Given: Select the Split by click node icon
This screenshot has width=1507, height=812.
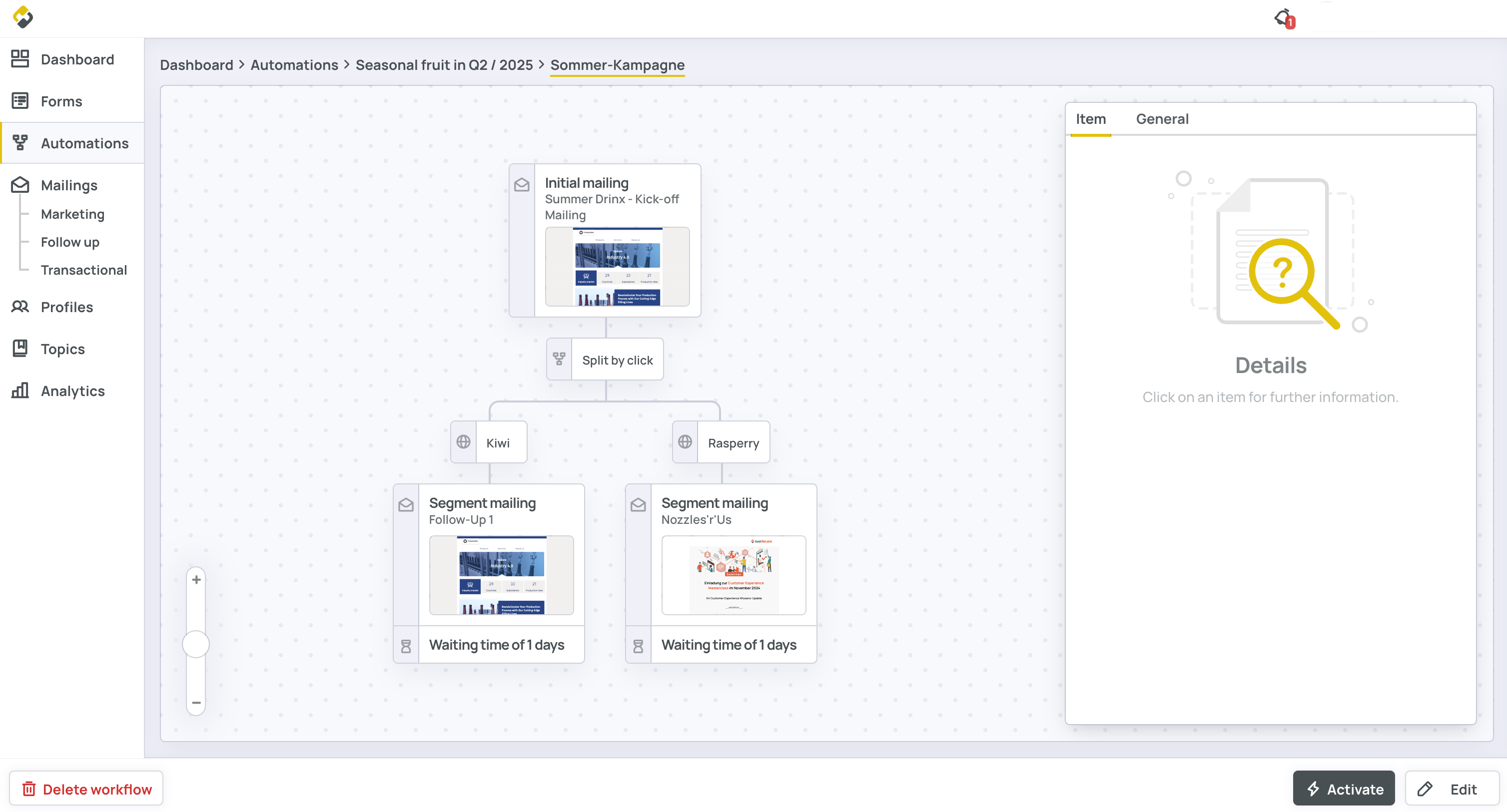Looking at the screenshot, I should point(559,359).
